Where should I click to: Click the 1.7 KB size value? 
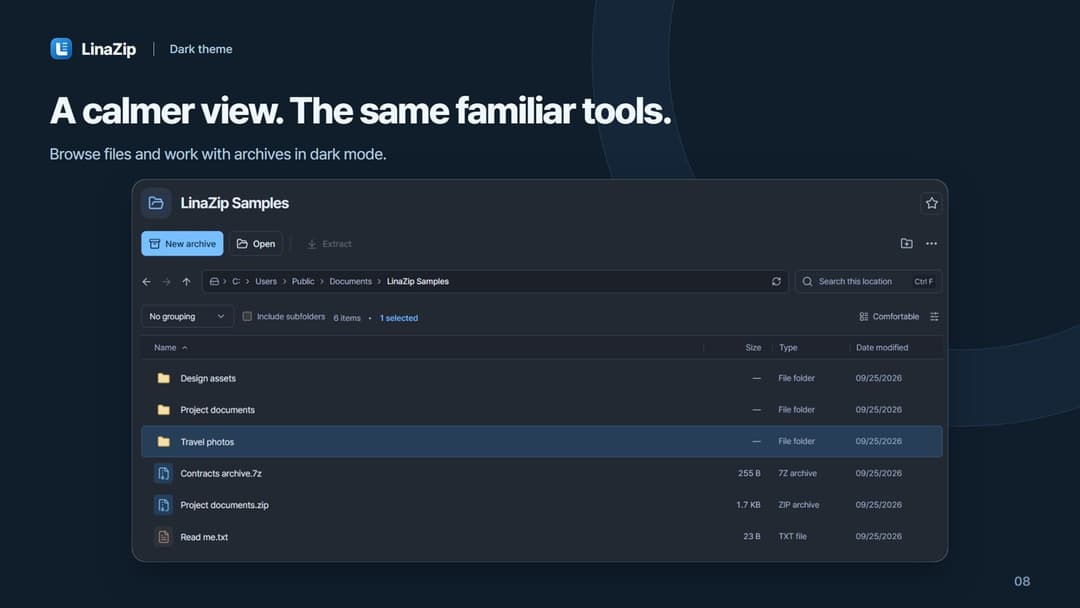click(x=748, y=505)
